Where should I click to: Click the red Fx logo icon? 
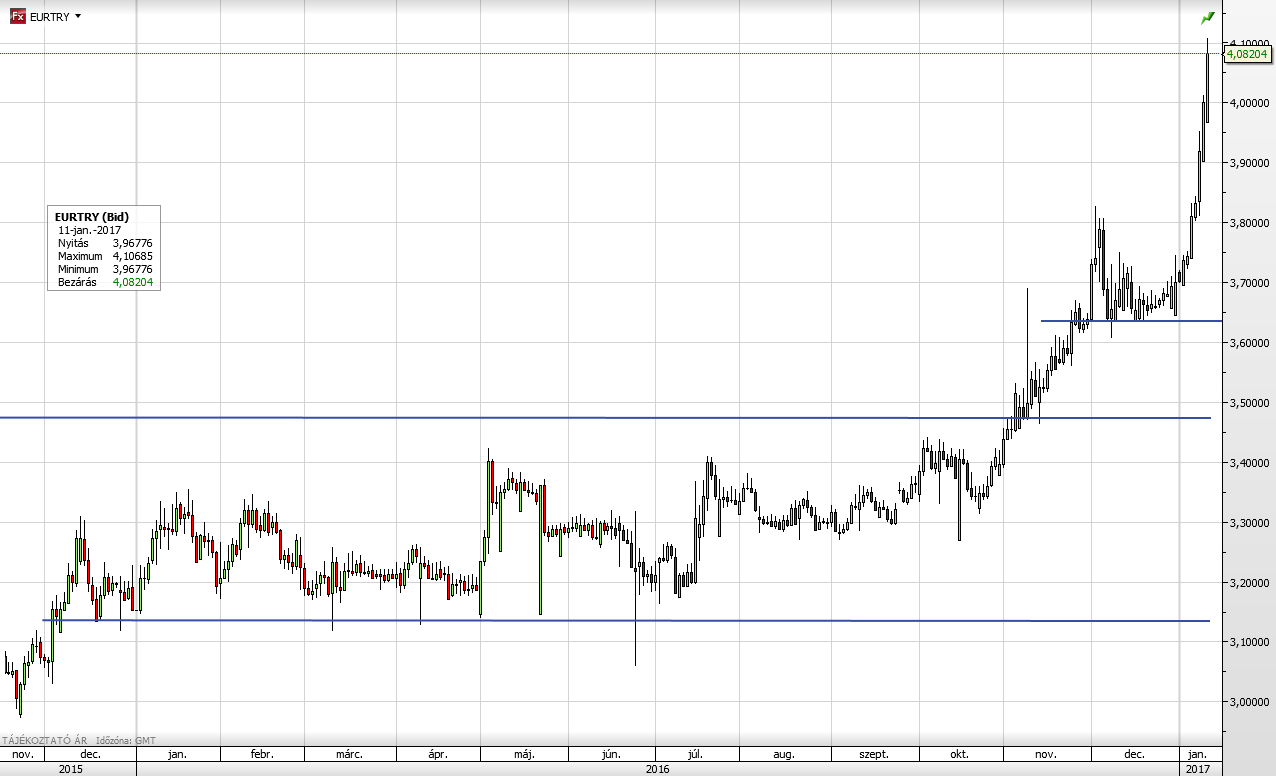click(x=17, y=17)
